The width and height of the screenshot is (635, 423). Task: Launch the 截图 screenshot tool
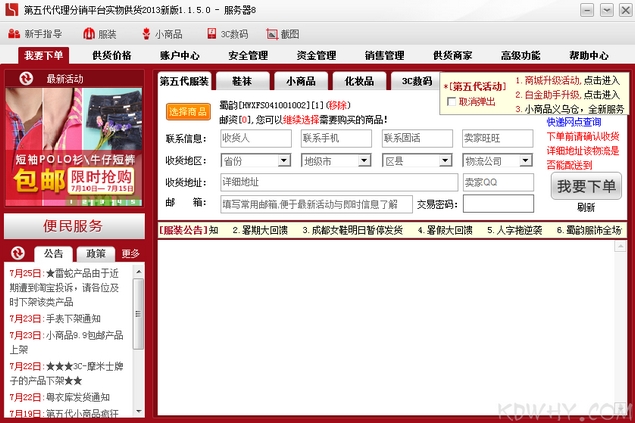tap(283, 34)
